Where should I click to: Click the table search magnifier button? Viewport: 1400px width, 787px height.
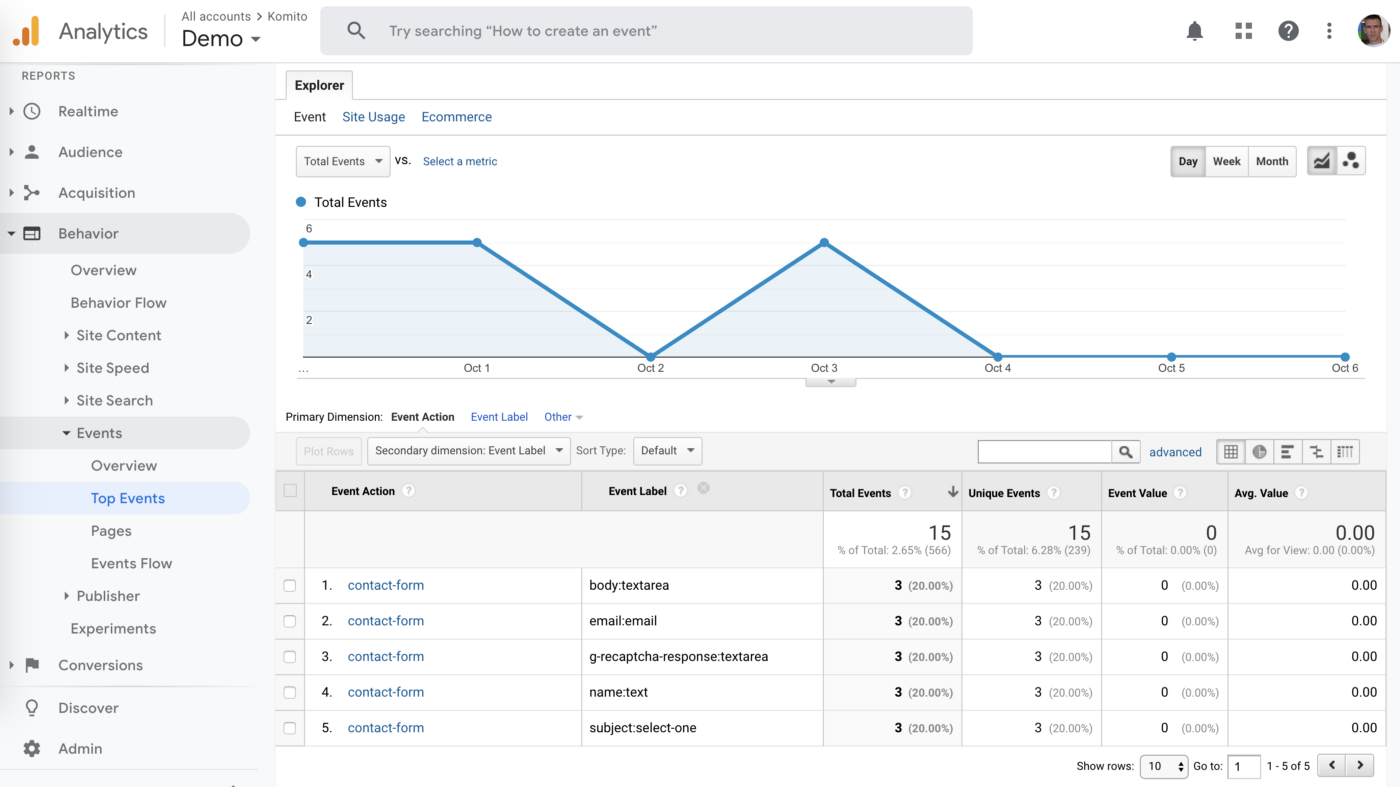click(1125, 452)
